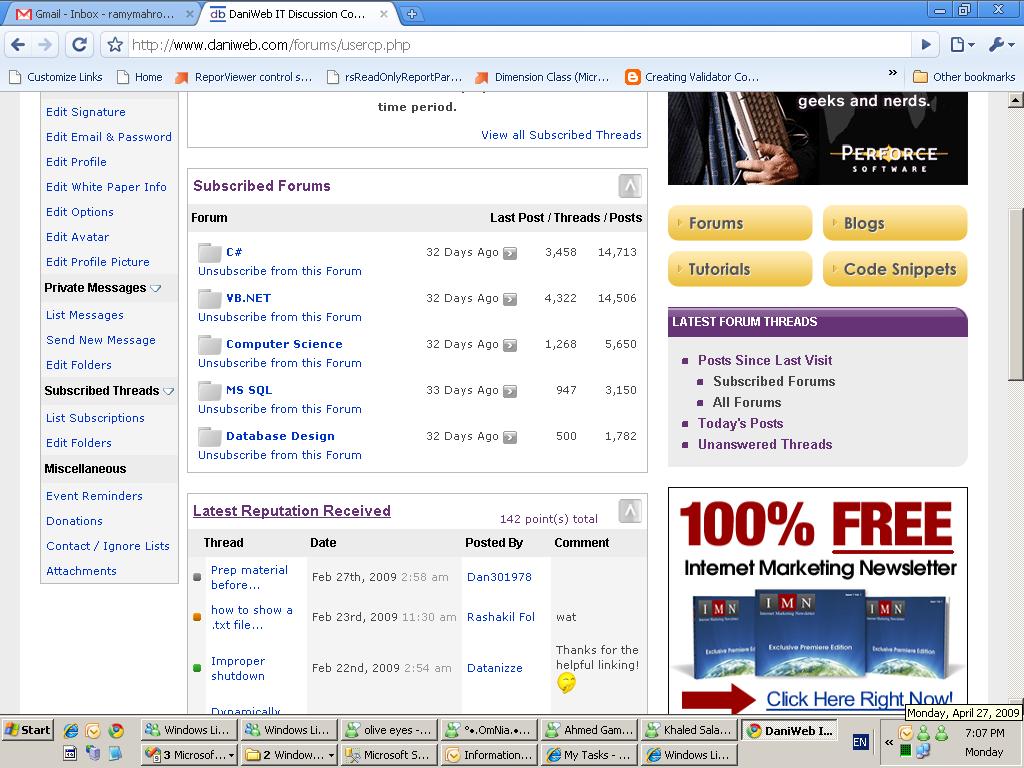This screenshot has width=1024, height=768.
Task: Open the Creating Validator Co bookmark
Action: tap(692, 77)
